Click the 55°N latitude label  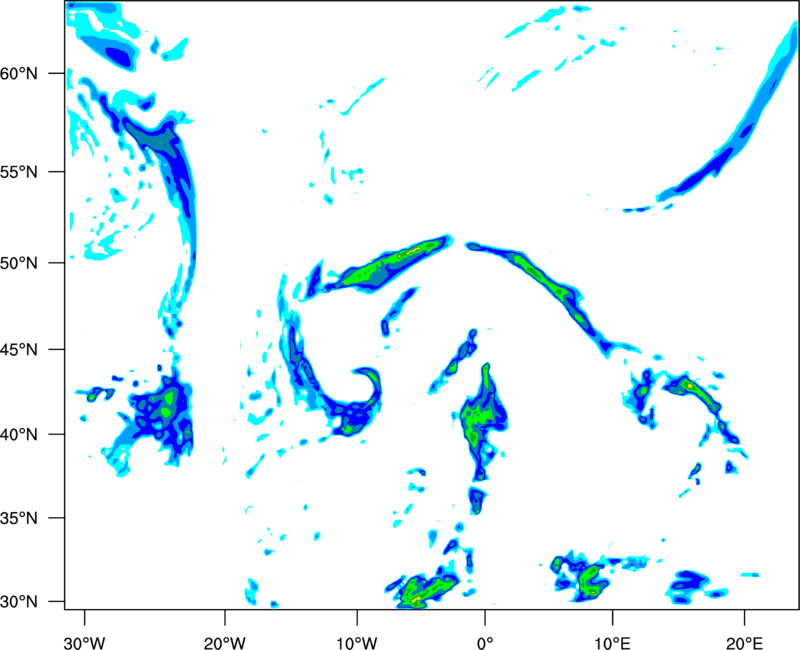coord(19,172)
